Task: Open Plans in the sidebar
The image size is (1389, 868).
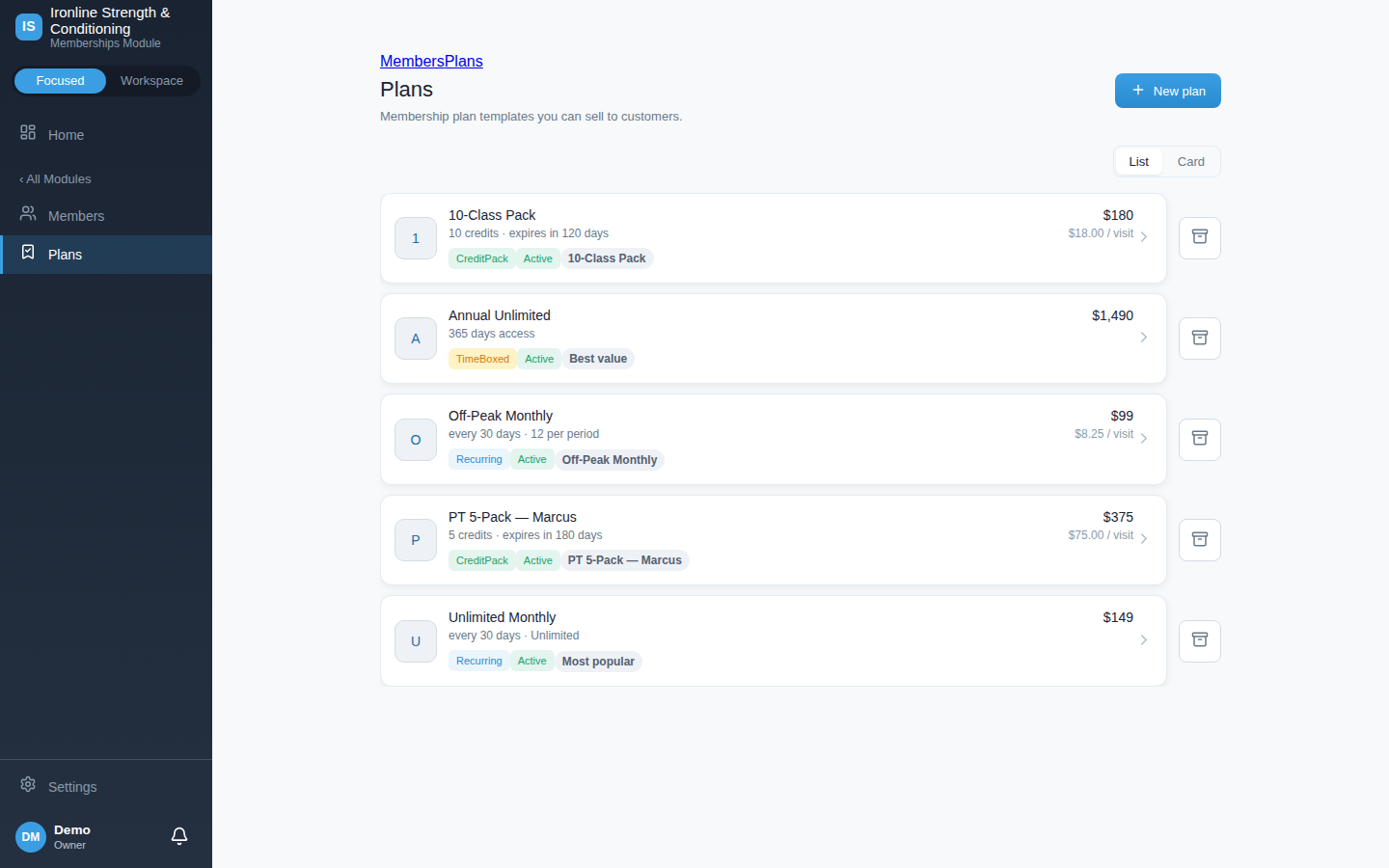Action: point(106,255)
